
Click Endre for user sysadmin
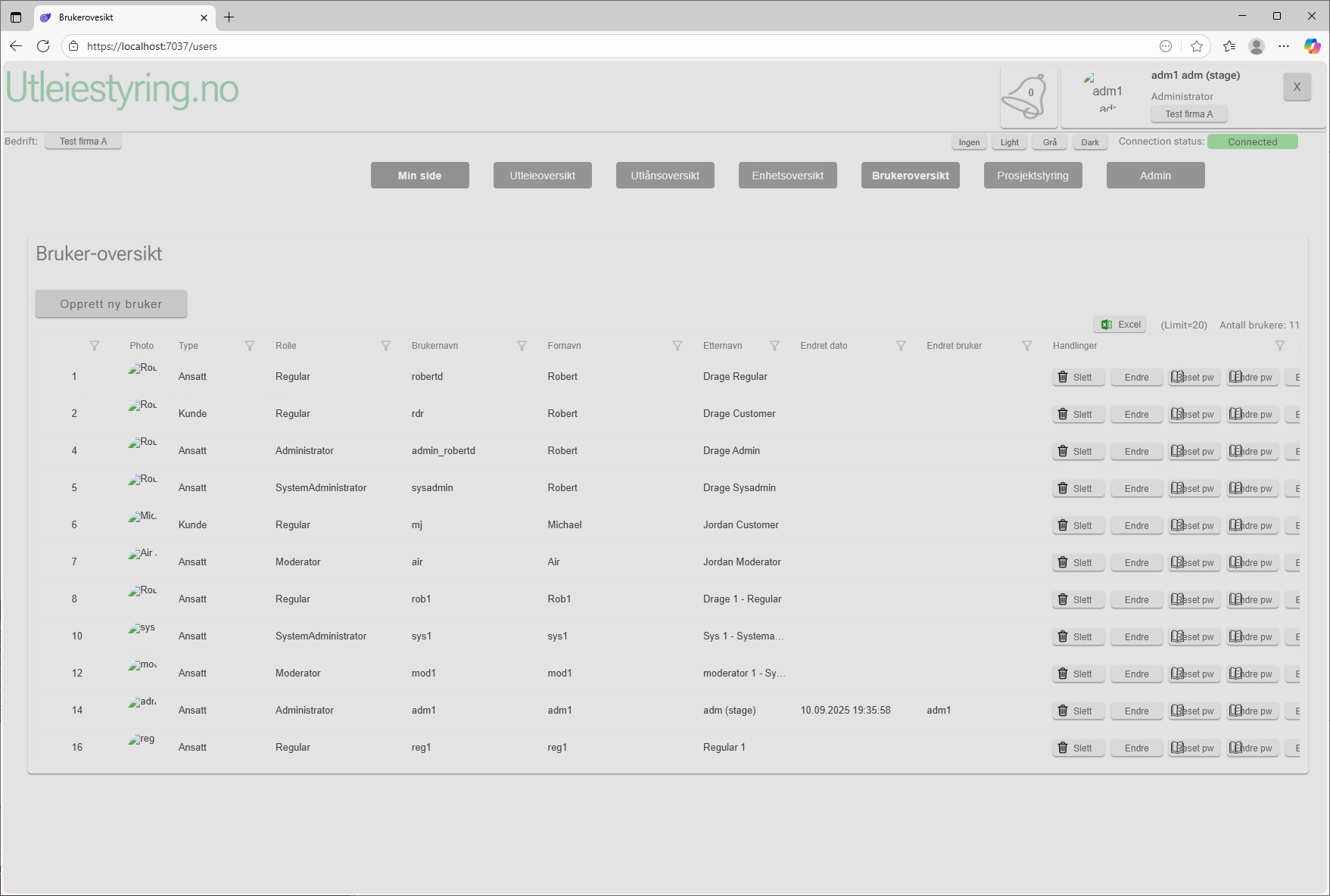(x=1136, y=488)
